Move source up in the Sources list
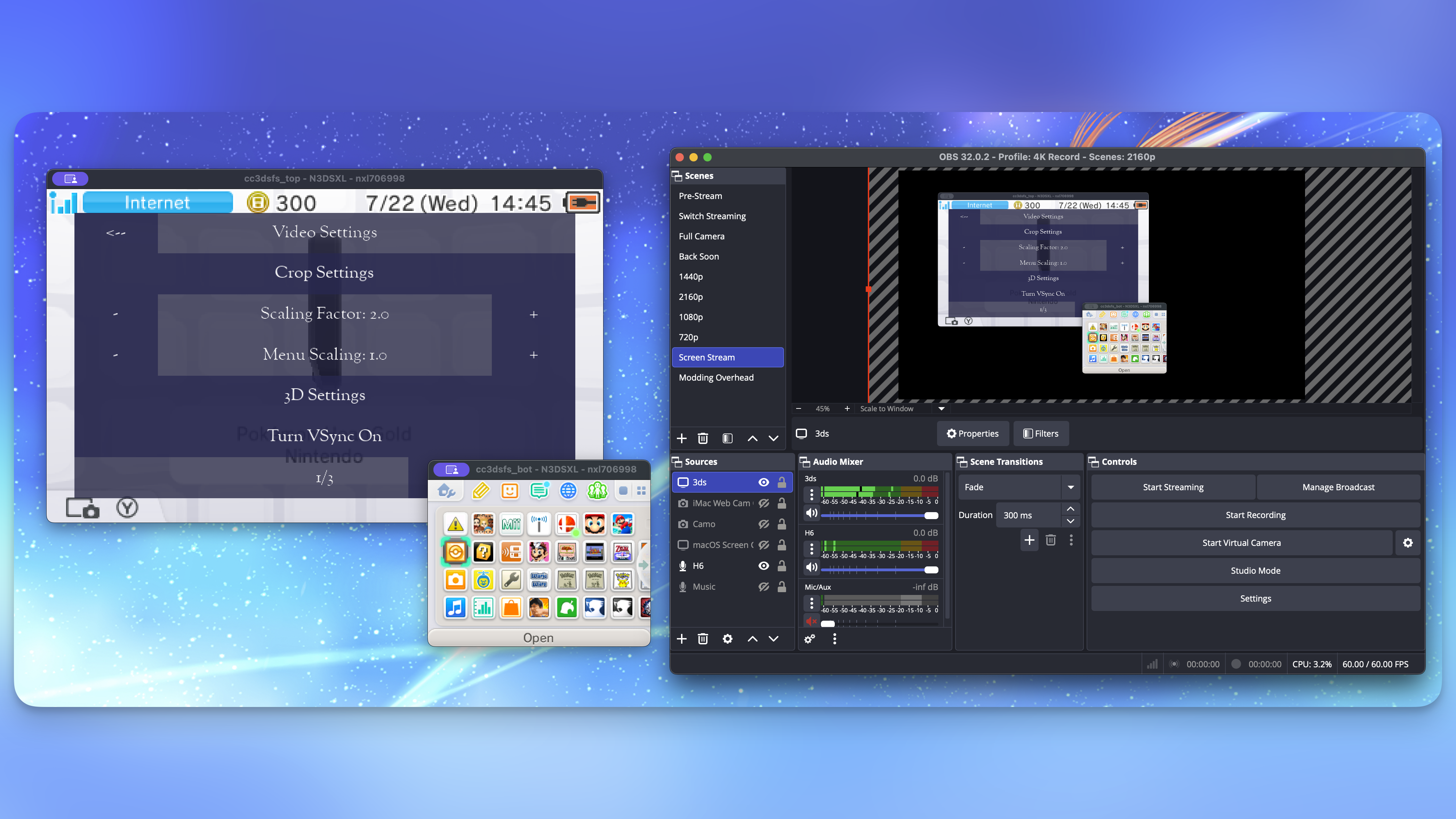This screenshot has height=819, width=1456. pos(752,639)
